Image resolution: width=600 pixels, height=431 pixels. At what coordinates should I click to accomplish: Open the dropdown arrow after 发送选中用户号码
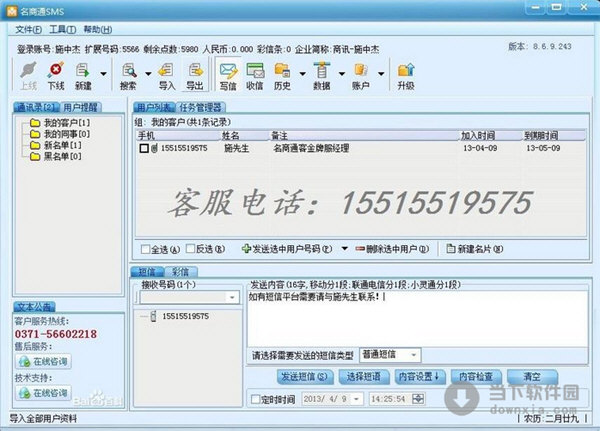pyautogui.click(x=344, y=248)
